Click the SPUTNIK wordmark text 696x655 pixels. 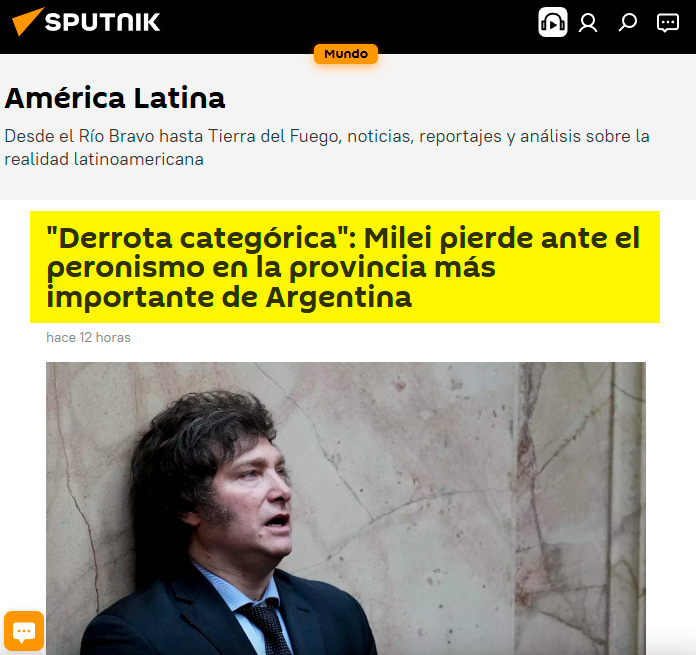(103, 22)
